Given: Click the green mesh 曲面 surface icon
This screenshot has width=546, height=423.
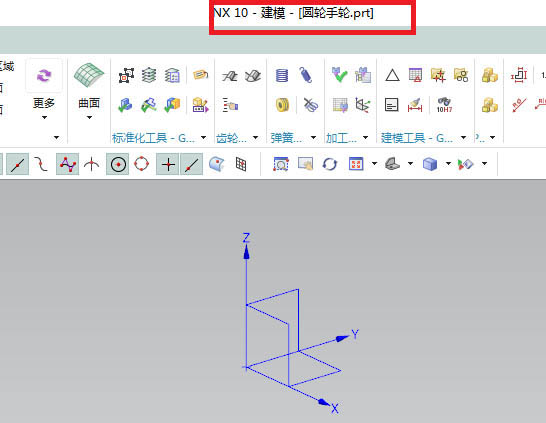Looking at the screenshot, I should pos(89,75).
